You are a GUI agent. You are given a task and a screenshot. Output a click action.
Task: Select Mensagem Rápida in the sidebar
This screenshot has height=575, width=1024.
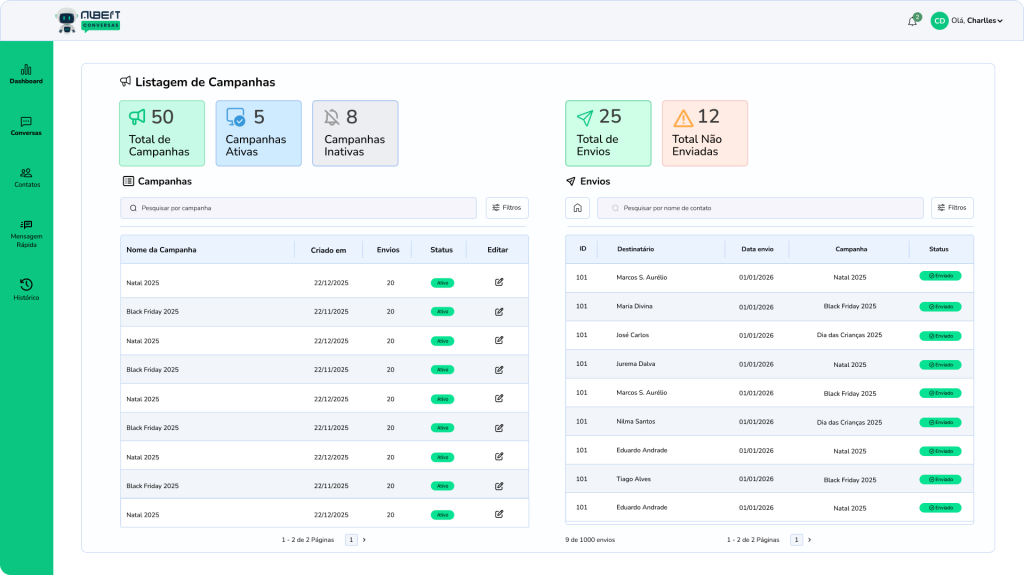(26, 234)
